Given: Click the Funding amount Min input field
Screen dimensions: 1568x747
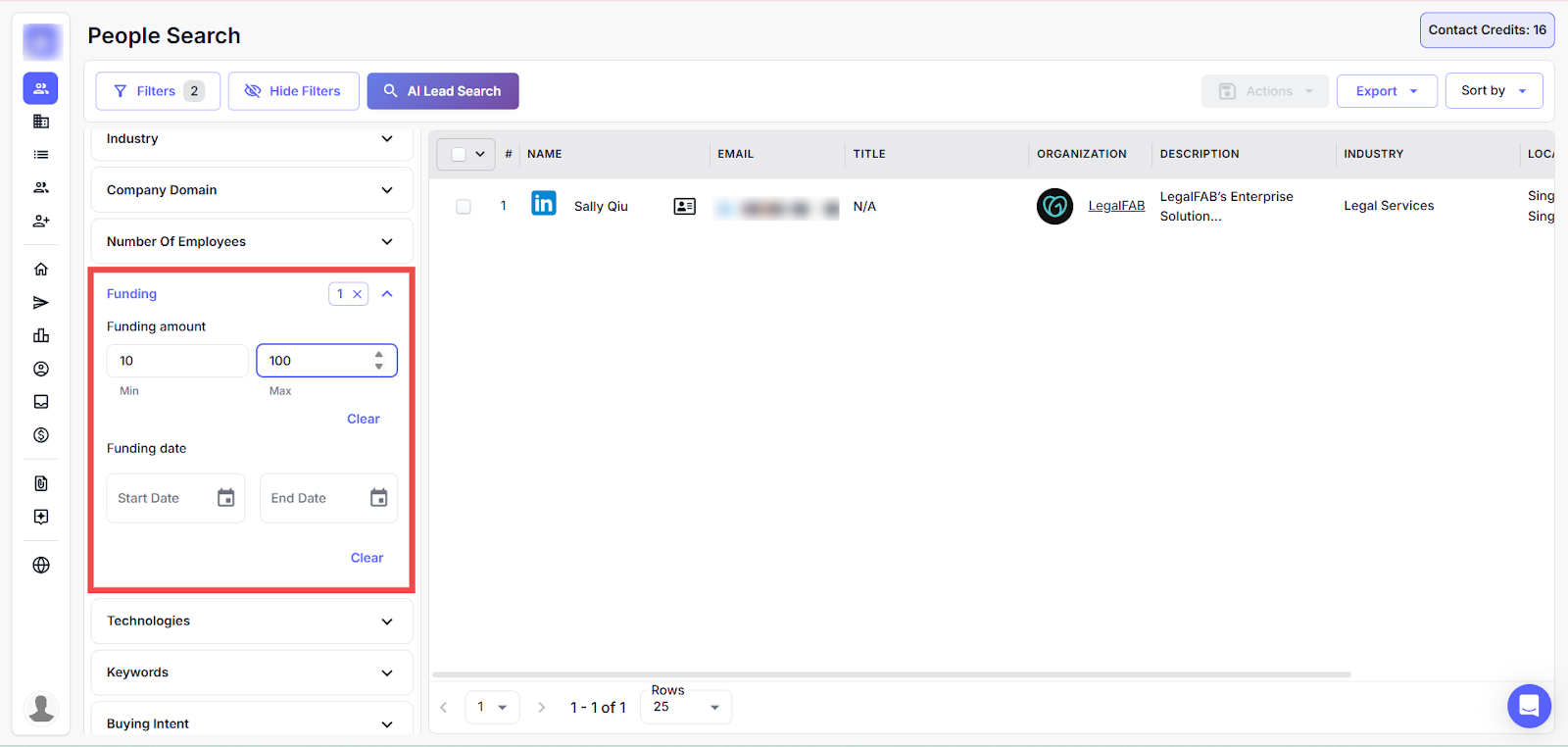Looking at the screenshot, I should click(176, 361).
